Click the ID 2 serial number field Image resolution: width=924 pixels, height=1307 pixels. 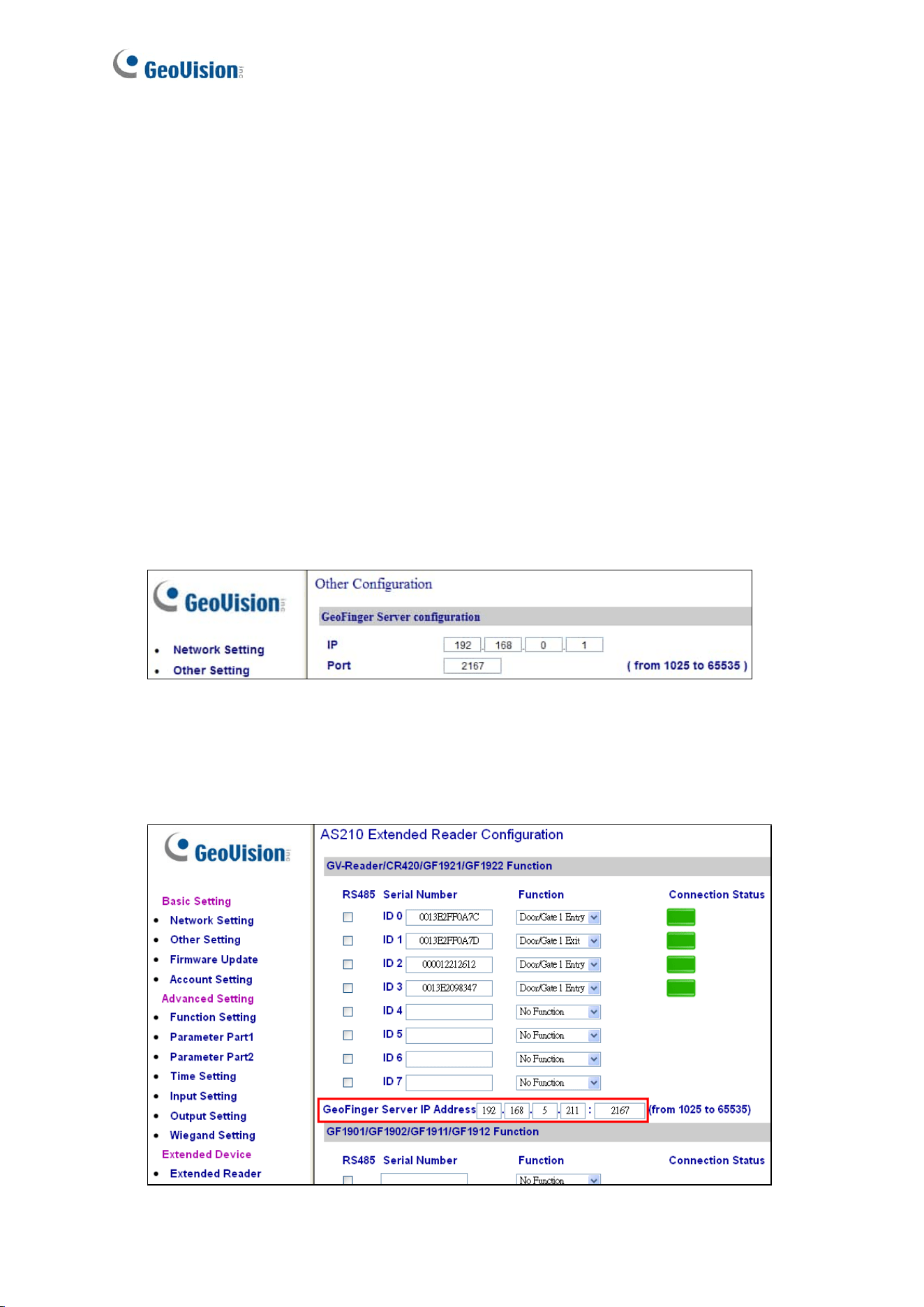tap(449, 964)
